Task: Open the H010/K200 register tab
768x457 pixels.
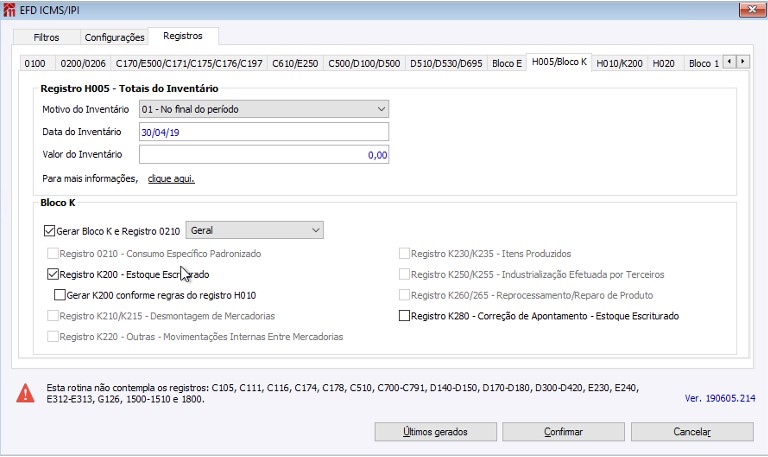Action: [x=619, y=63]
